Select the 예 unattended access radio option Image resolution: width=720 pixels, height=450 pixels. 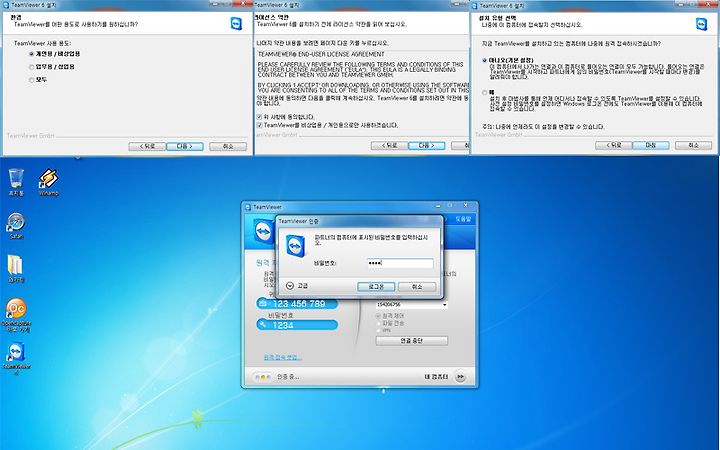484,93
